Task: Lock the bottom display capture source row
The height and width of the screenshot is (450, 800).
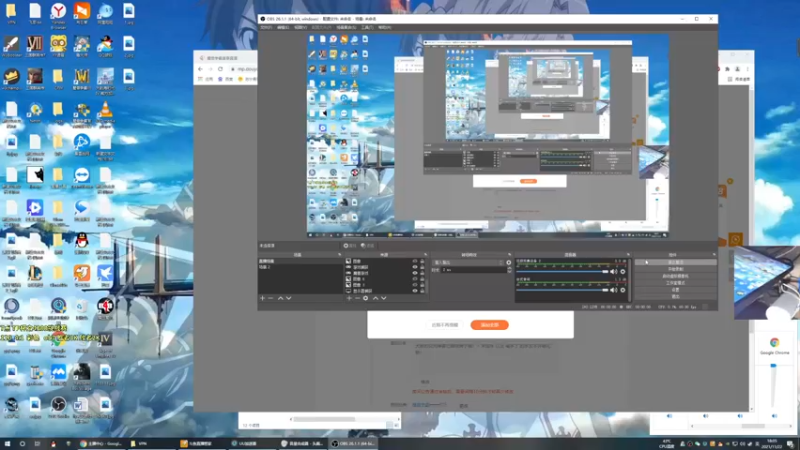Action: (422, 291)
